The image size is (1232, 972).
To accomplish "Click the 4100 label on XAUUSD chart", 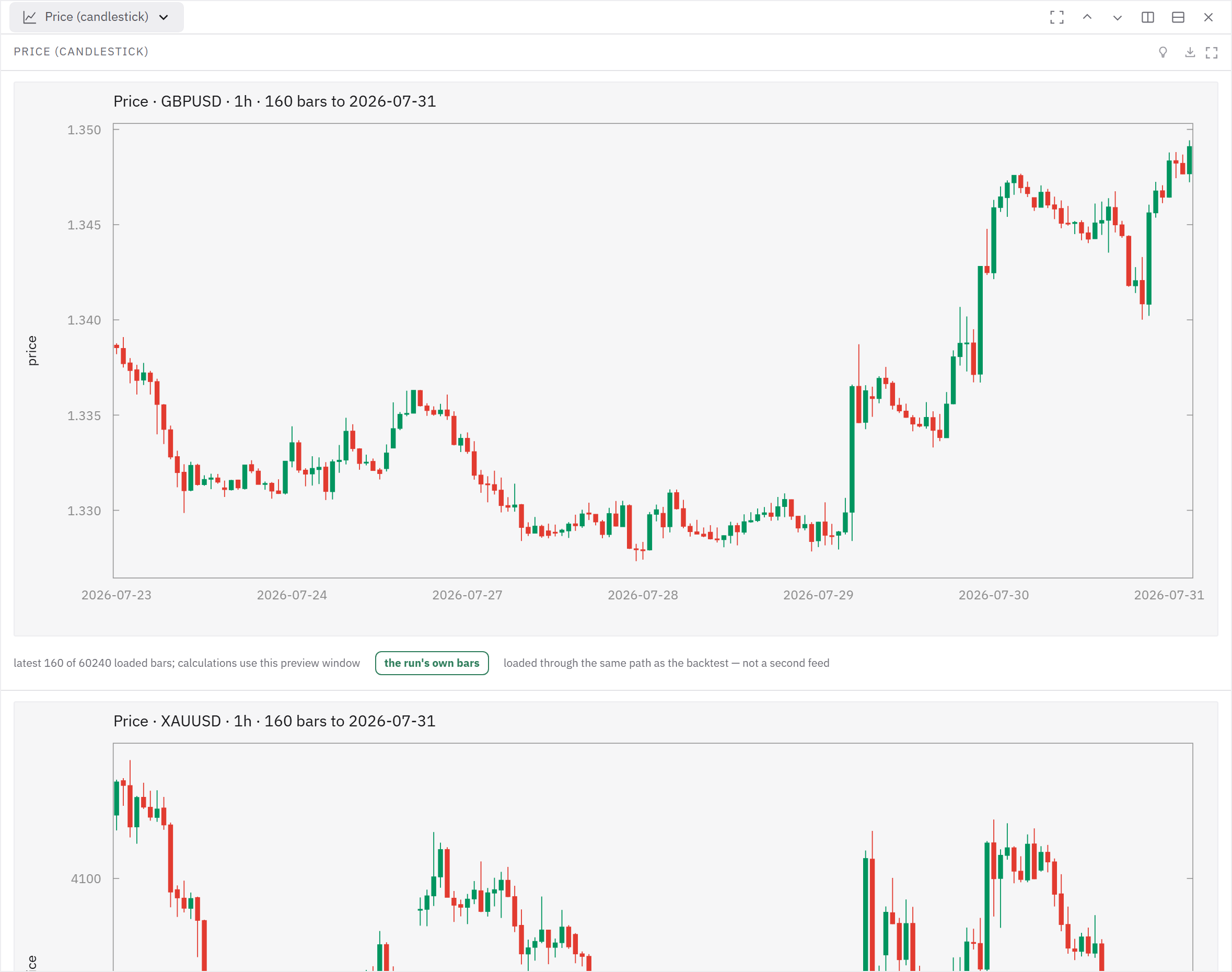I will [86, 878].
